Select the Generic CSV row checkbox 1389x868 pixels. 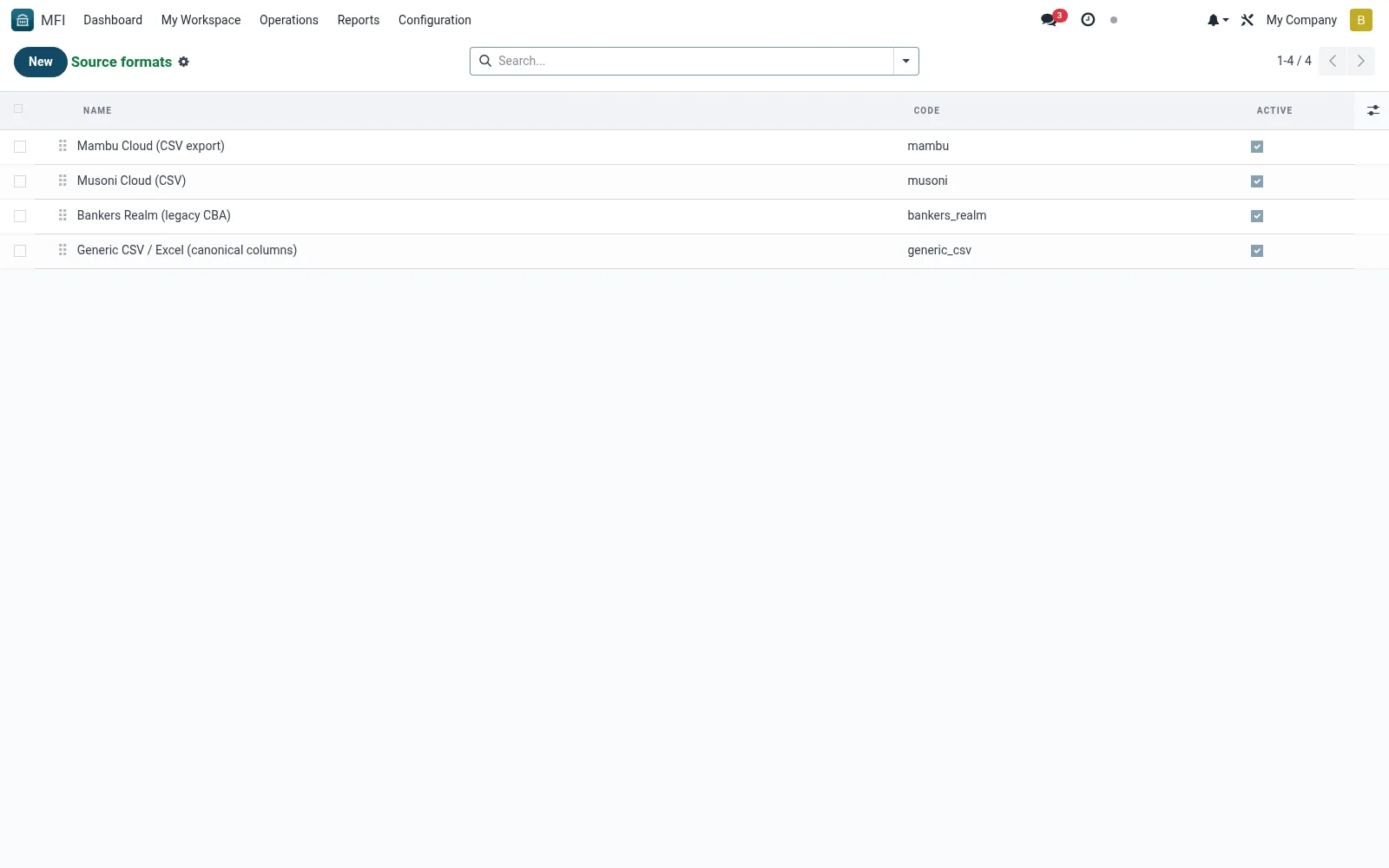tap(20, 251)
